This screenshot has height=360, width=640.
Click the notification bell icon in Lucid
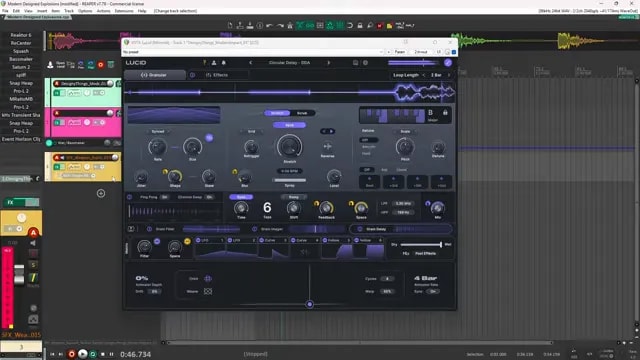pos(224,63)
